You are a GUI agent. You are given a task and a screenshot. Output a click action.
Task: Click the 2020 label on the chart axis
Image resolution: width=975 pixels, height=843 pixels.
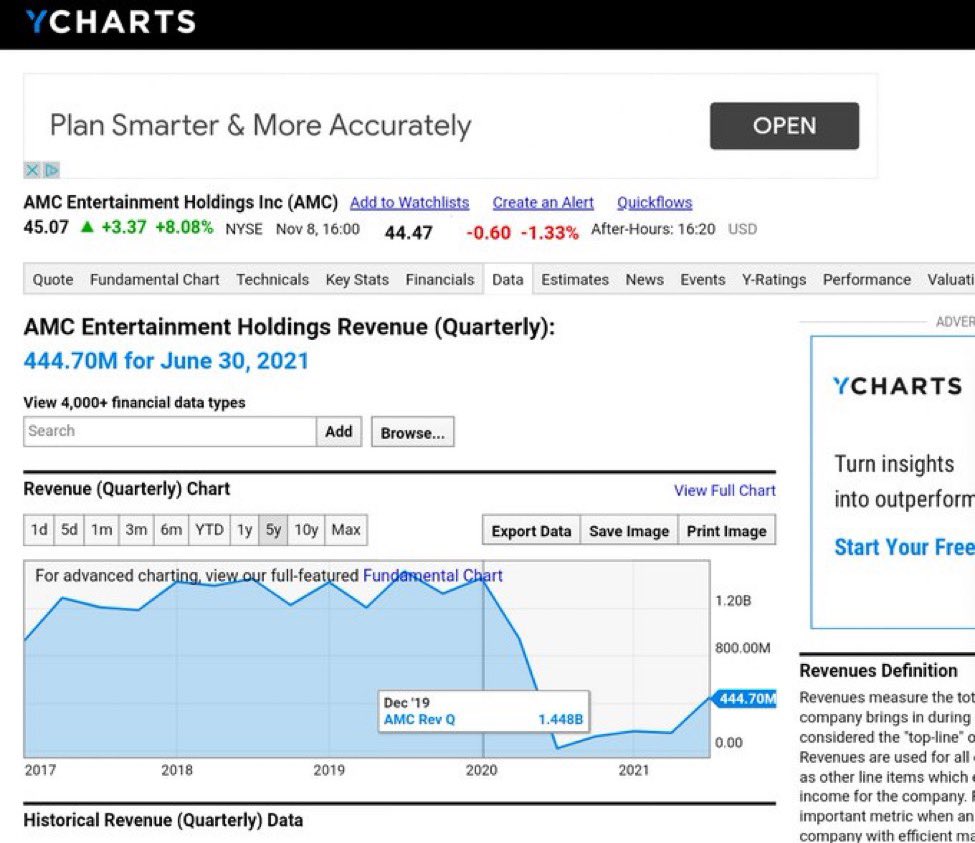click(481, 770)
